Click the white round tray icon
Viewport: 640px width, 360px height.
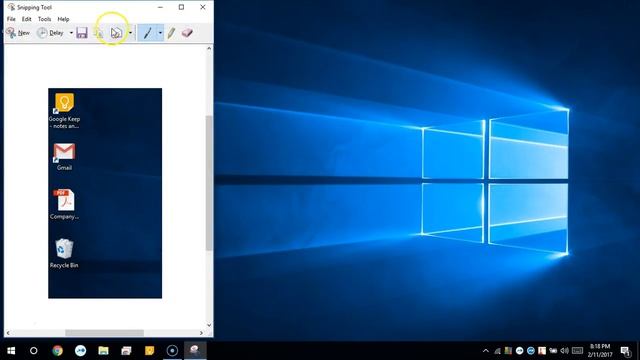520,351
